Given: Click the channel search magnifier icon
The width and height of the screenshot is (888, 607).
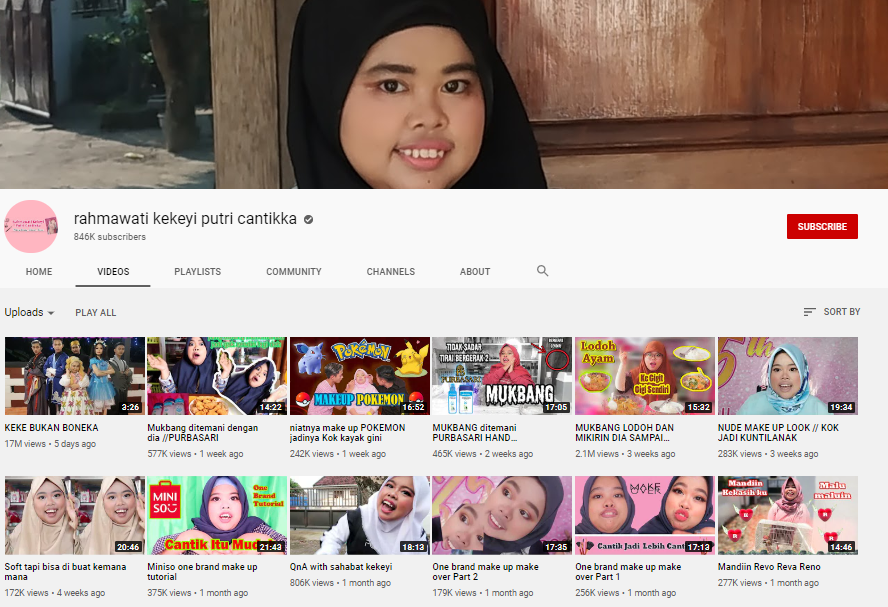Looking at the screenshot, I should pos(543,271).
